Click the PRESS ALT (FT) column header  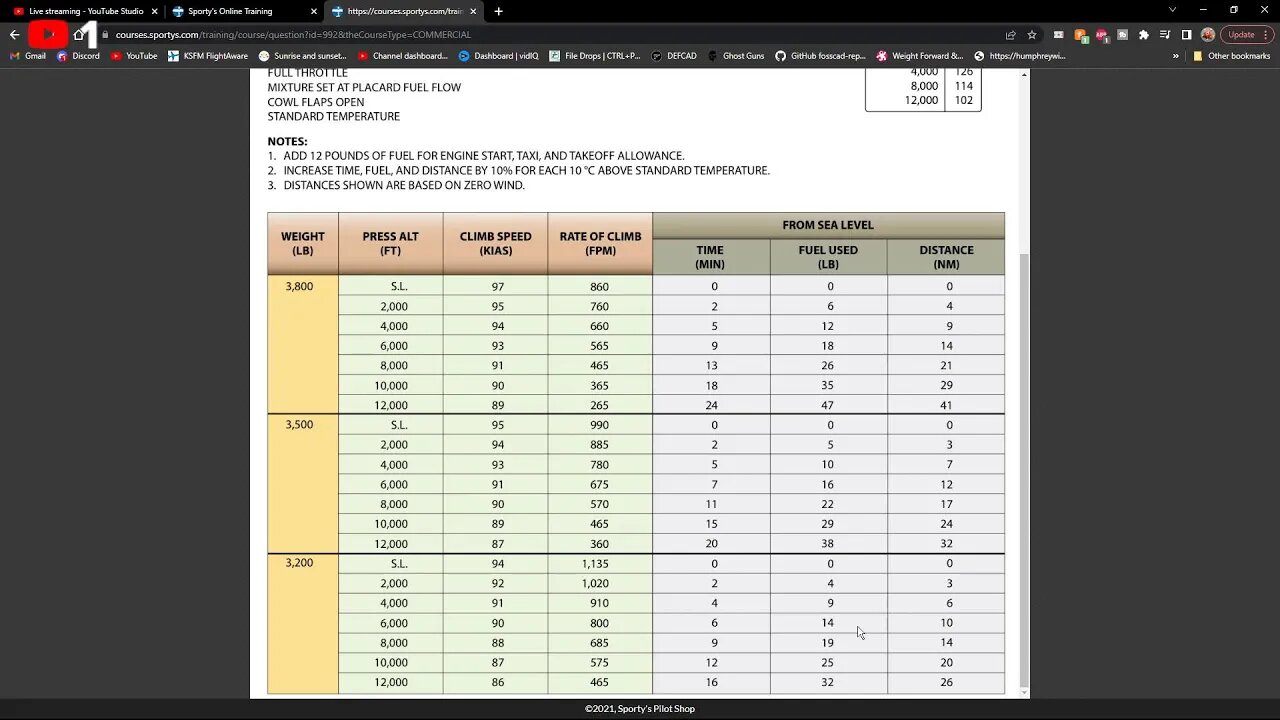(391, 243)
